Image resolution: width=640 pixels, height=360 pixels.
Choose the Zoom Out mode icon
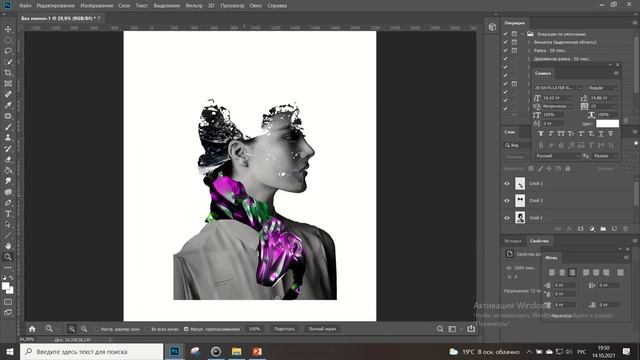(84, 329)
